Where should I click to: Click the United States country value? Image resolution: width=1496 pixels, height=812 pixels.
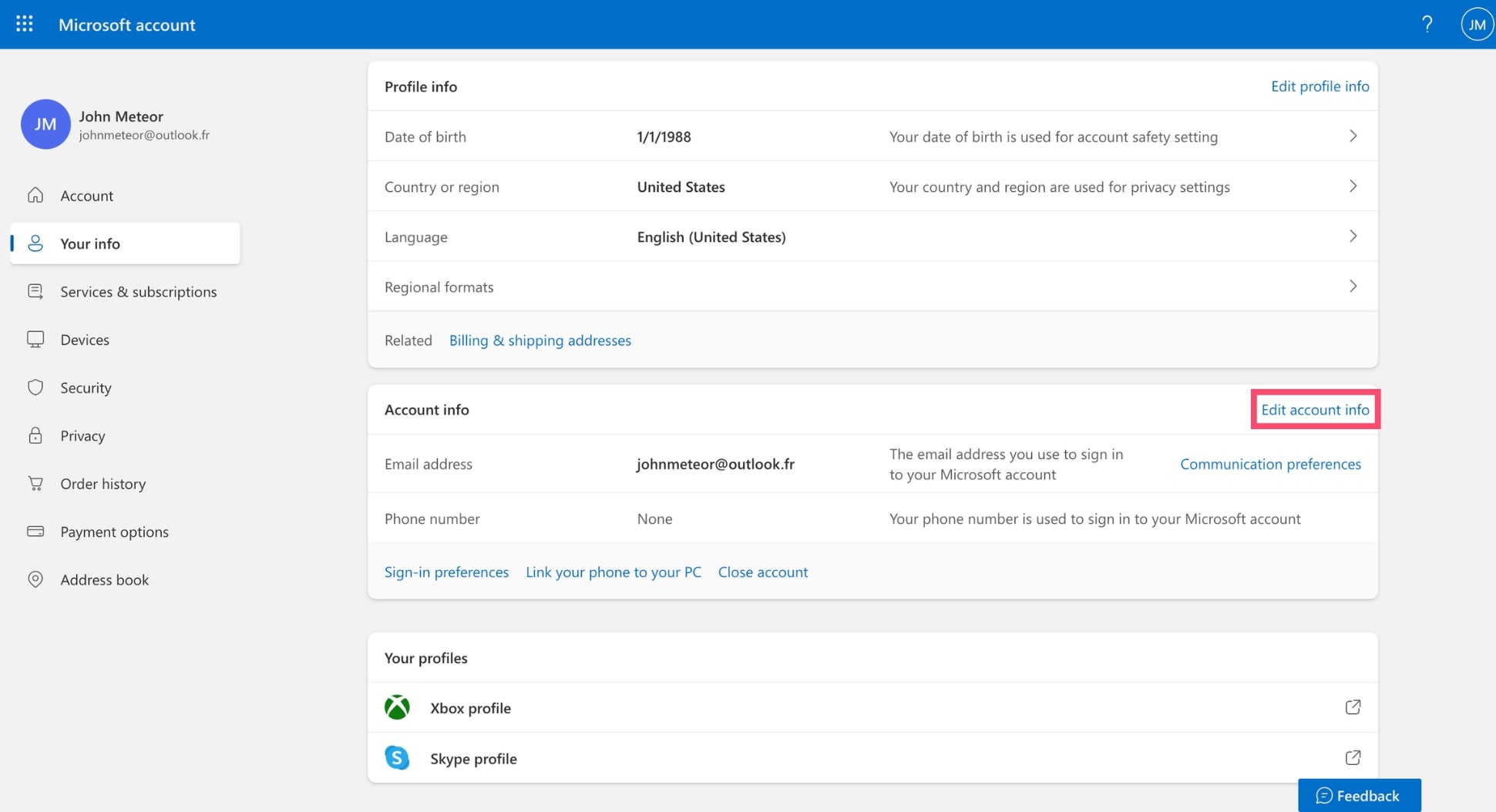[x=681, y=187]
